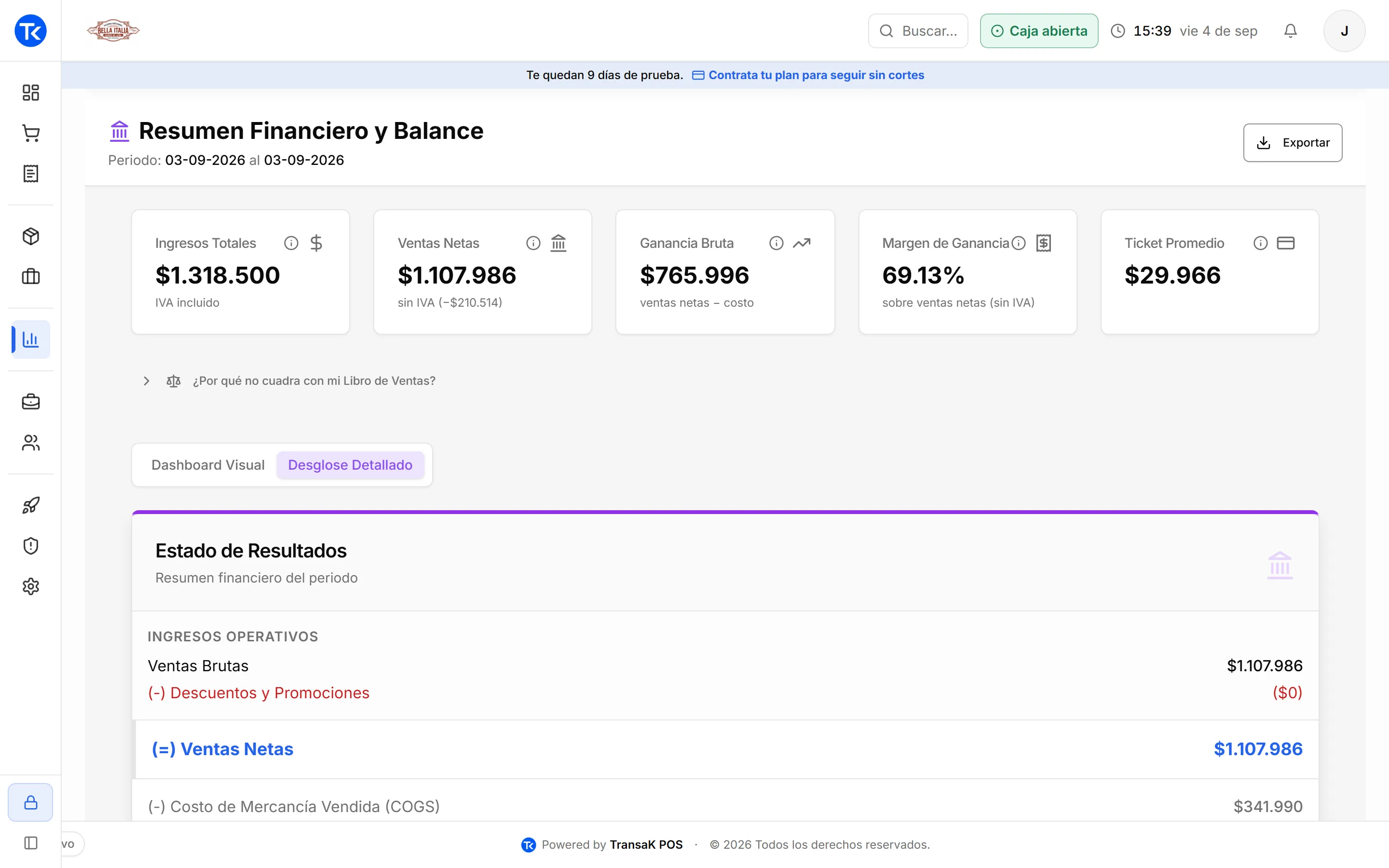The height and width of the screenshot is (868, 1389).
Task: Open the products box icon in sidebar
Action: coord(30,236)
